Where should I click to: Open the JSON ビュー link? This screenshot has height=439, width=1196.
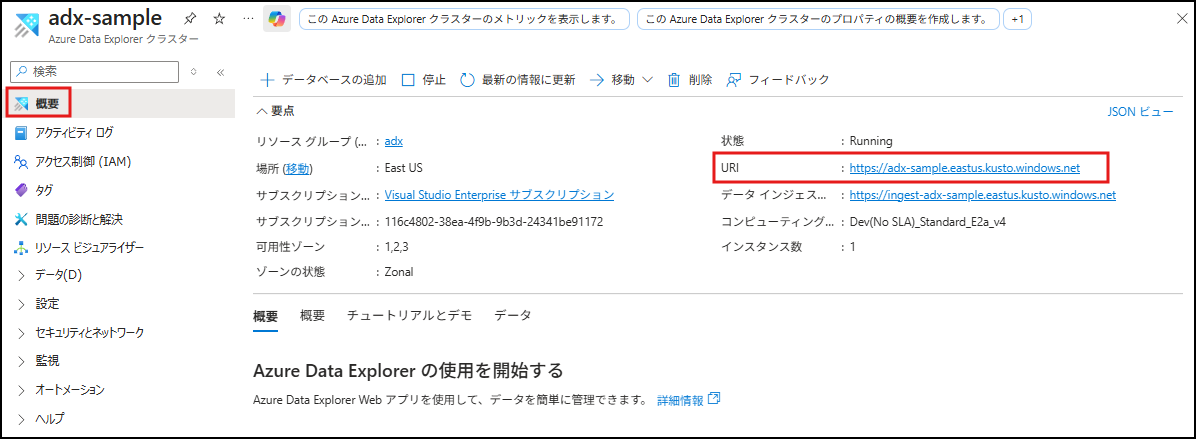(x=1140, y=112)
